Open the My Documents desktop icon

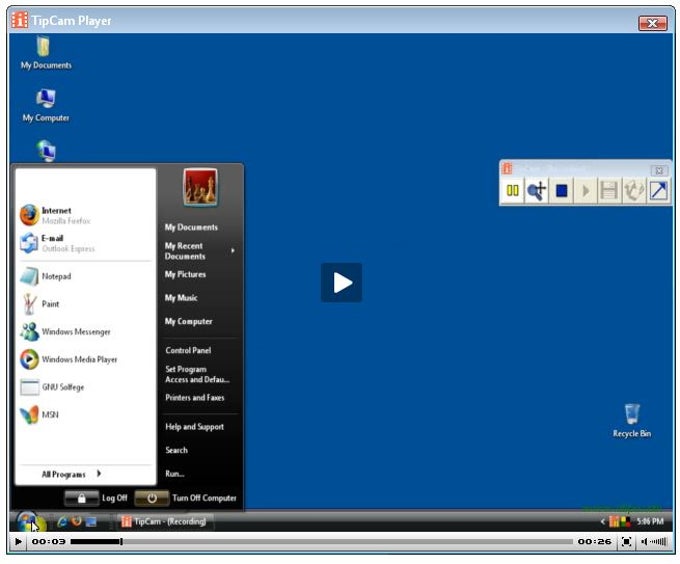46,53
